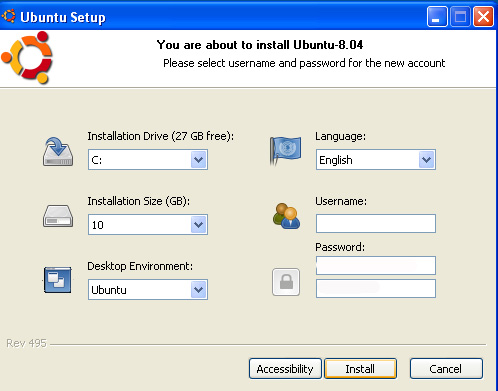The width and height of the screenshot is (498, 391).
Task: Expand the Installation Drive dropdown arrow
Action: pos(199,160)
